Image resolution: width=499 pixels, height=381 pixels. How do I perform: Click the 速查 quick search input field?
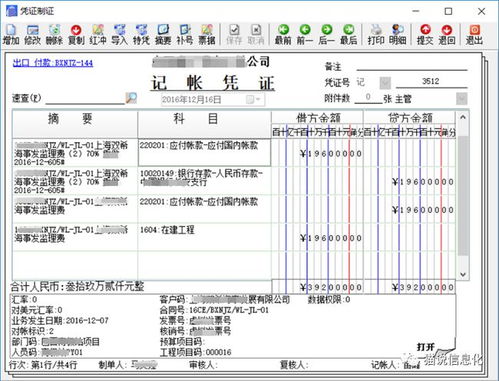pos(85,99)
